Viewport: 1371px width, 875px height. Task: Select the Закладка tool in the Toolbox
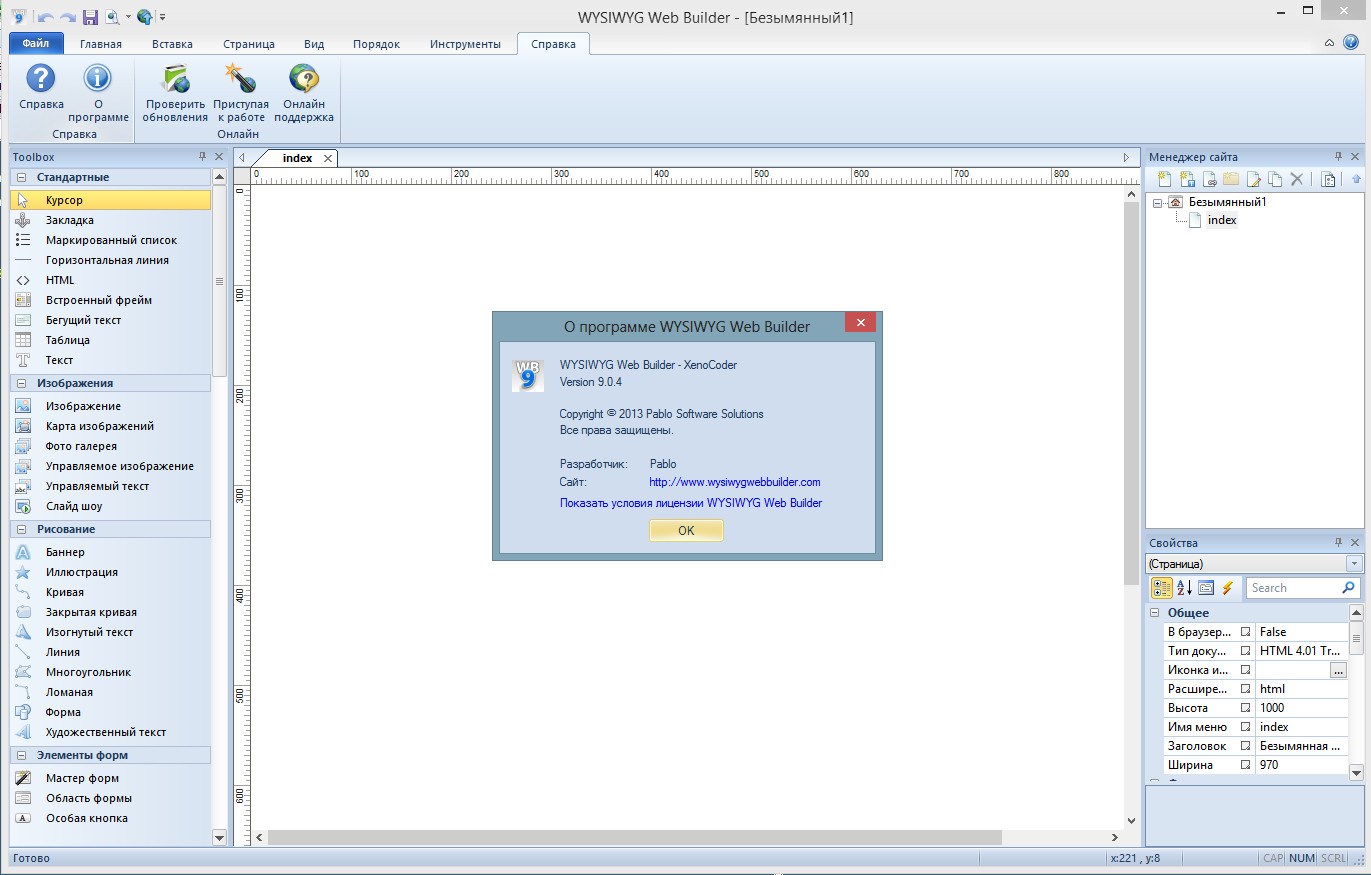(110, 220)
